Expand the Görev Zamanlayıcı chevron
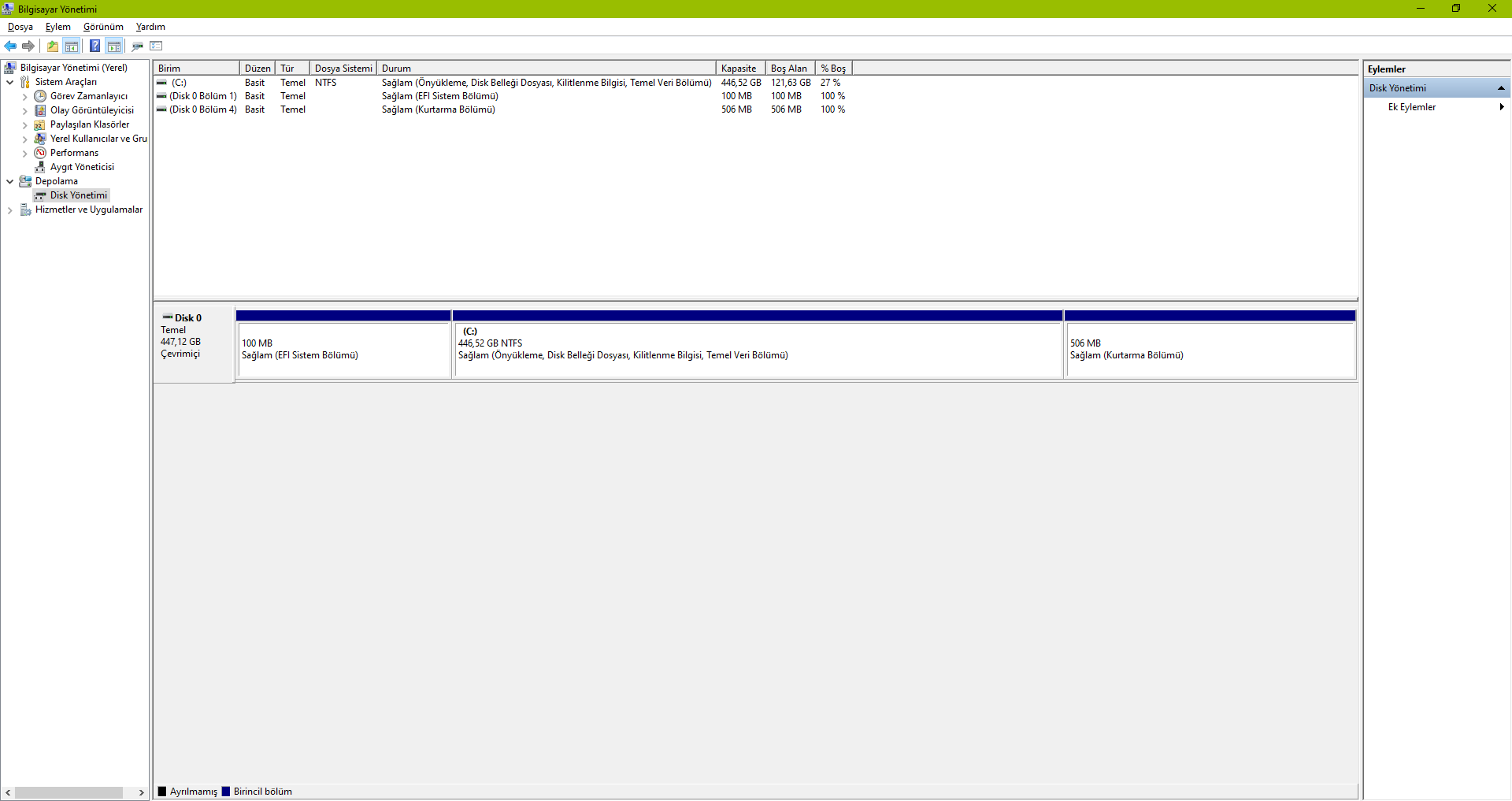The height and width of the screenshot is (801, 1512). click(24, 97)
